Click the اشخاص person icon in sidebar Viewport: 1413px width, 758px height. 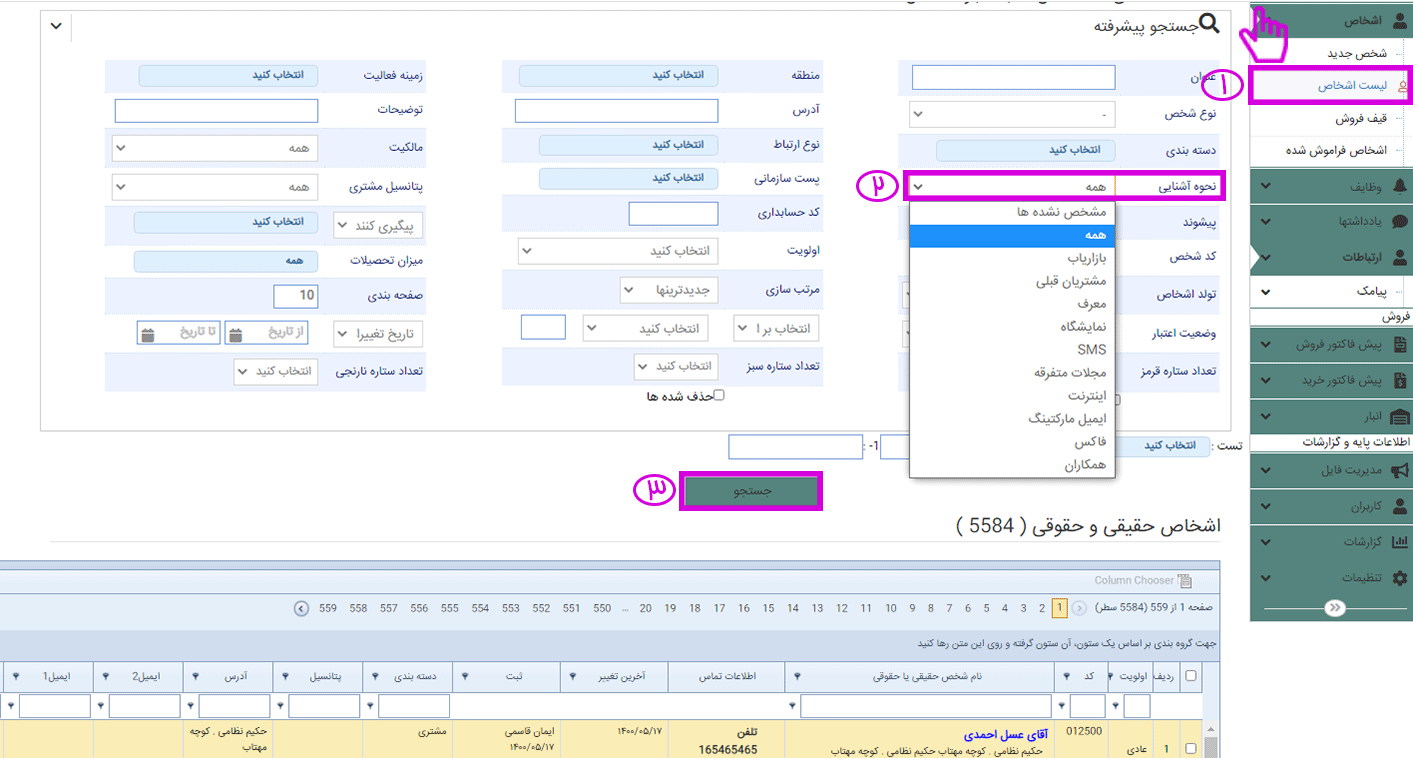click(1399, 20)
